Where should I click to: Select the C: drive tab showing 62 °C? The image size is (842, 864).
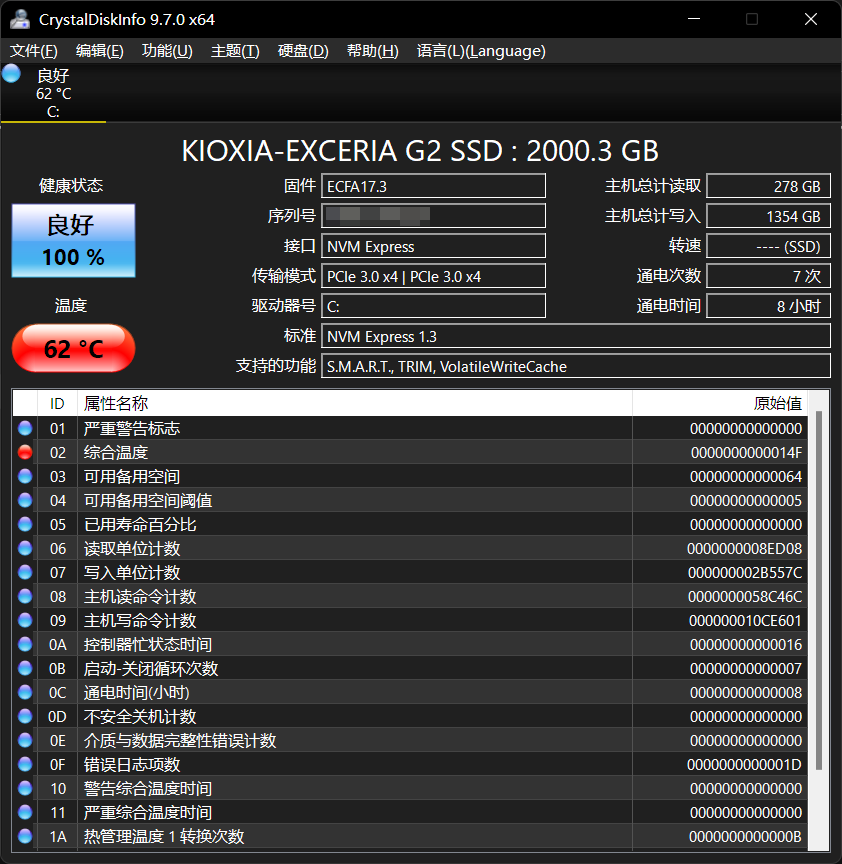[53, 94]
